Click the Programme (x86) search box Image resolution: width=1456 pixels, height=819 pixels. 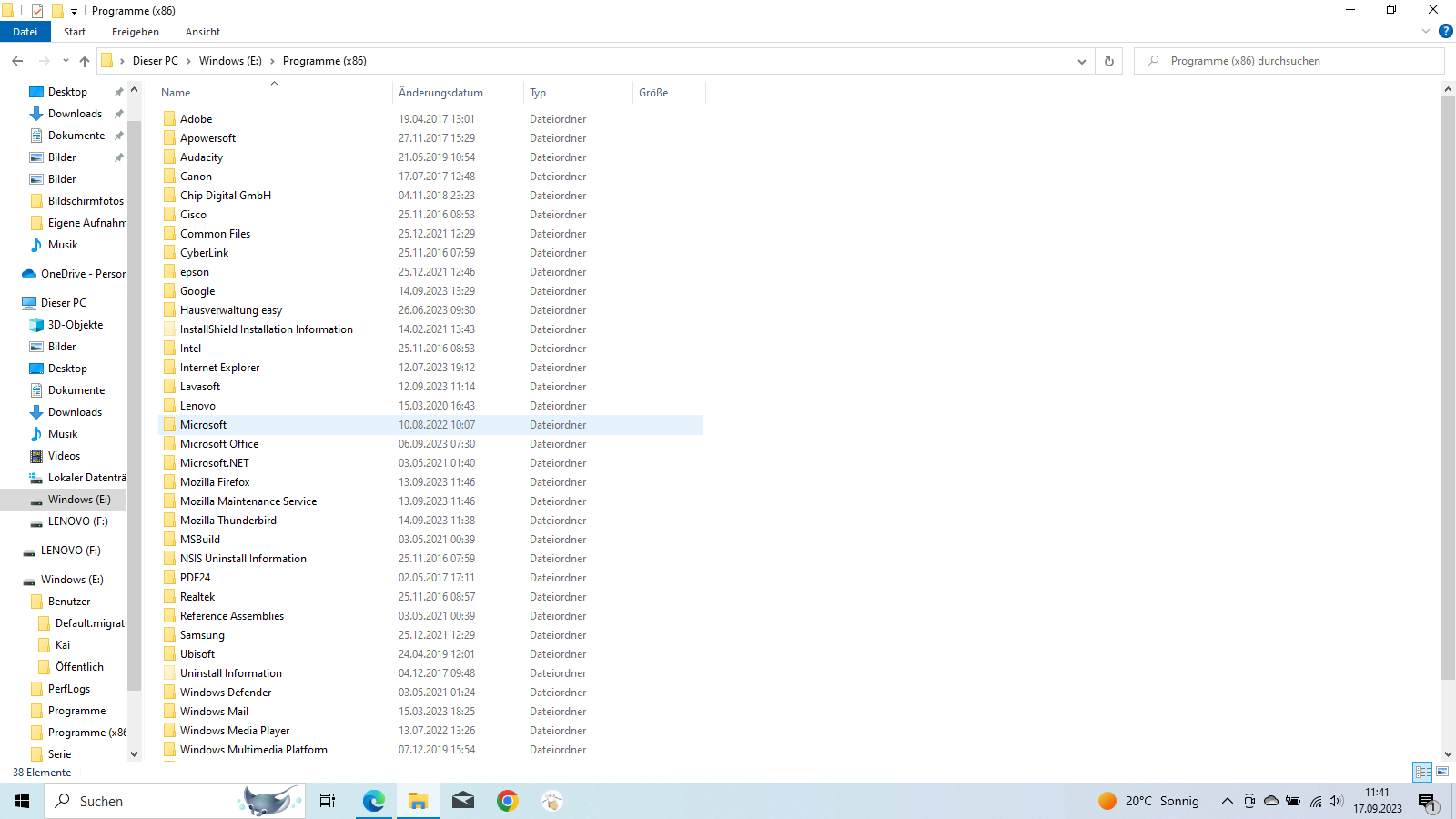1292,61
